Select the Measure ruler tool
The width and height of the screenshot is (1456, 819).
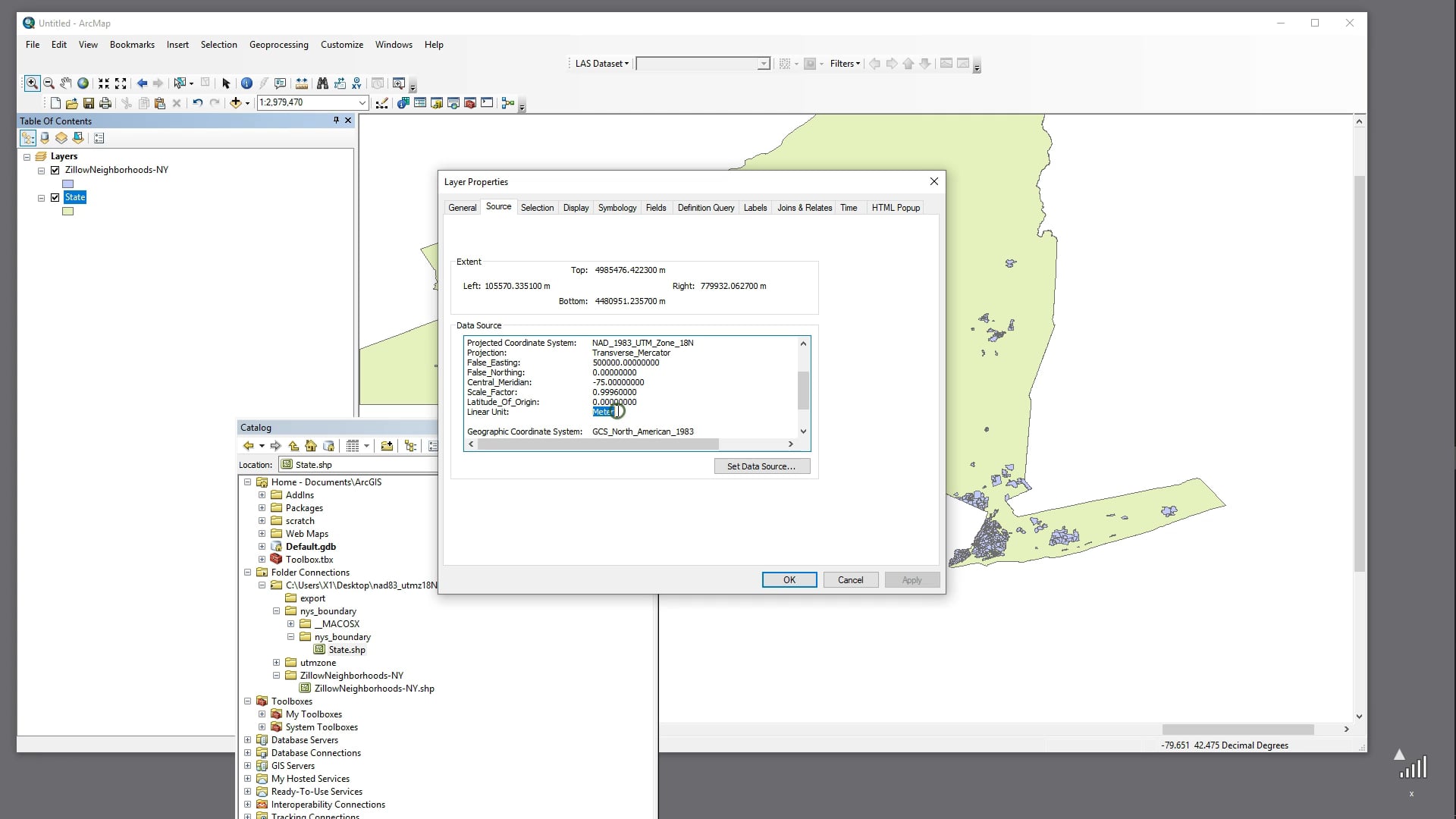pos(302,83)
